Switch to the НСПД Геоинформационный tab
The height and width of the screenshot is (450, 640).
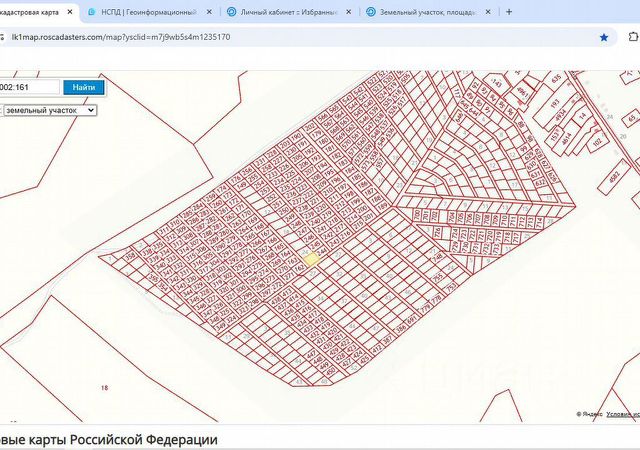tap(150, 12)
